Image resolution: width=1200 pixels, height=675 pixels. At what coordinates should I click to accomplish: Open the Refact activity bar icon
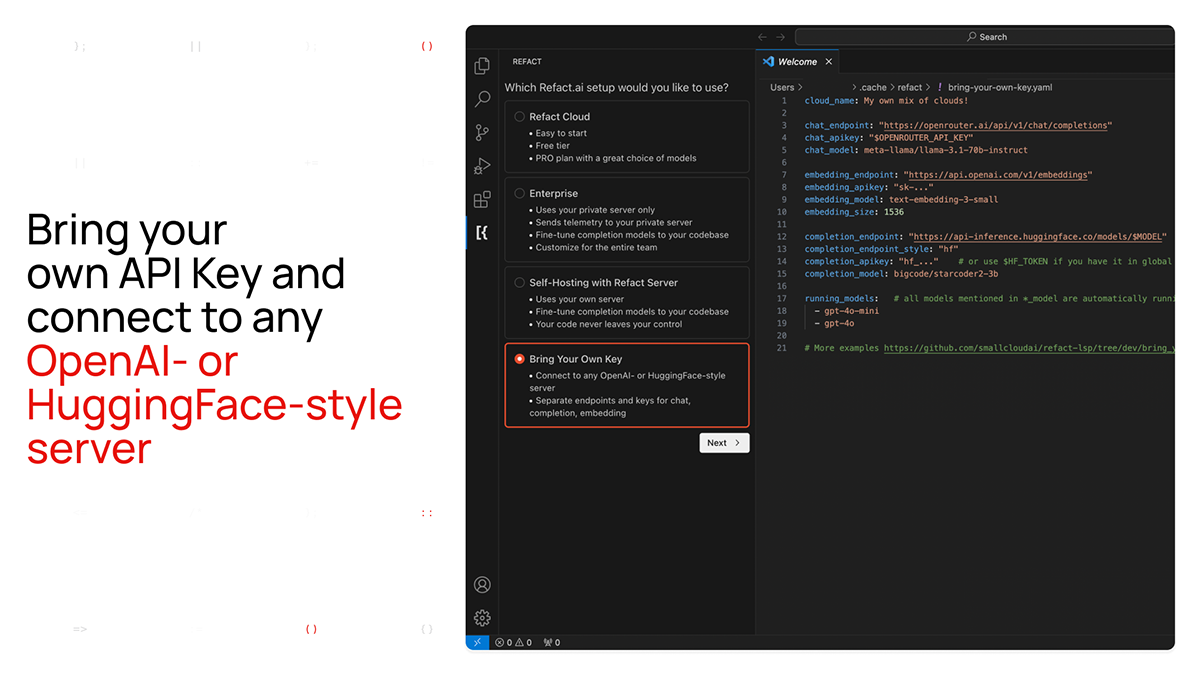tap(482, 233)
